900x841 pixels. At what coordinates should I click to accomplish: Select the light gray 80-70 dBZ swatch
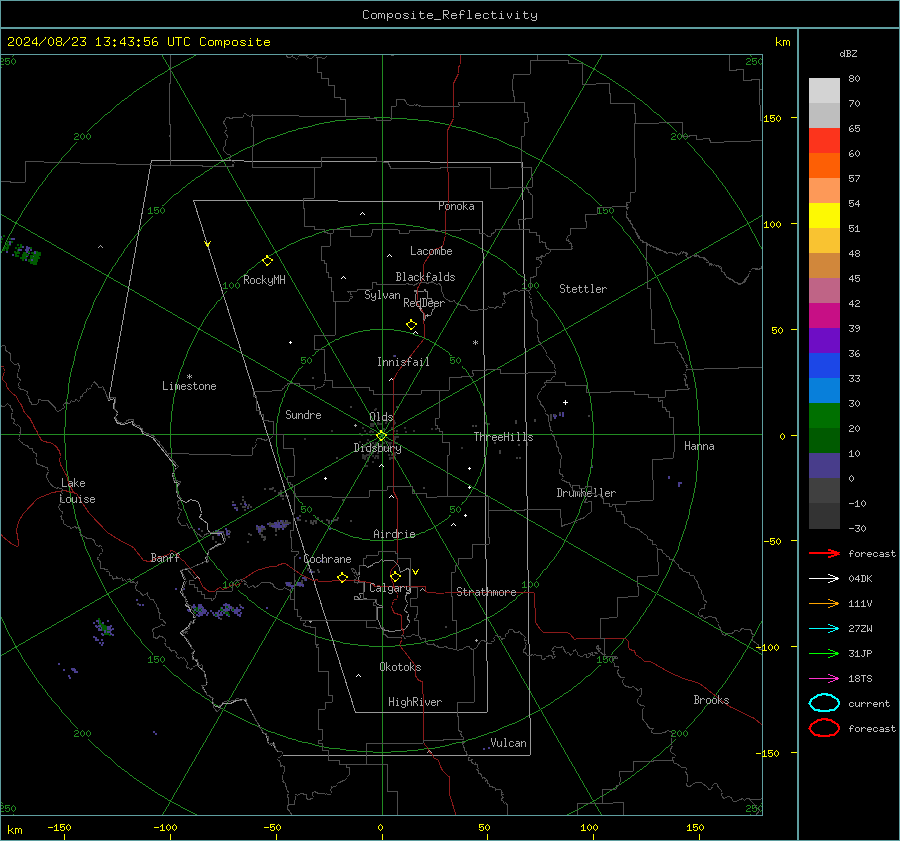(x=824, y=91)
